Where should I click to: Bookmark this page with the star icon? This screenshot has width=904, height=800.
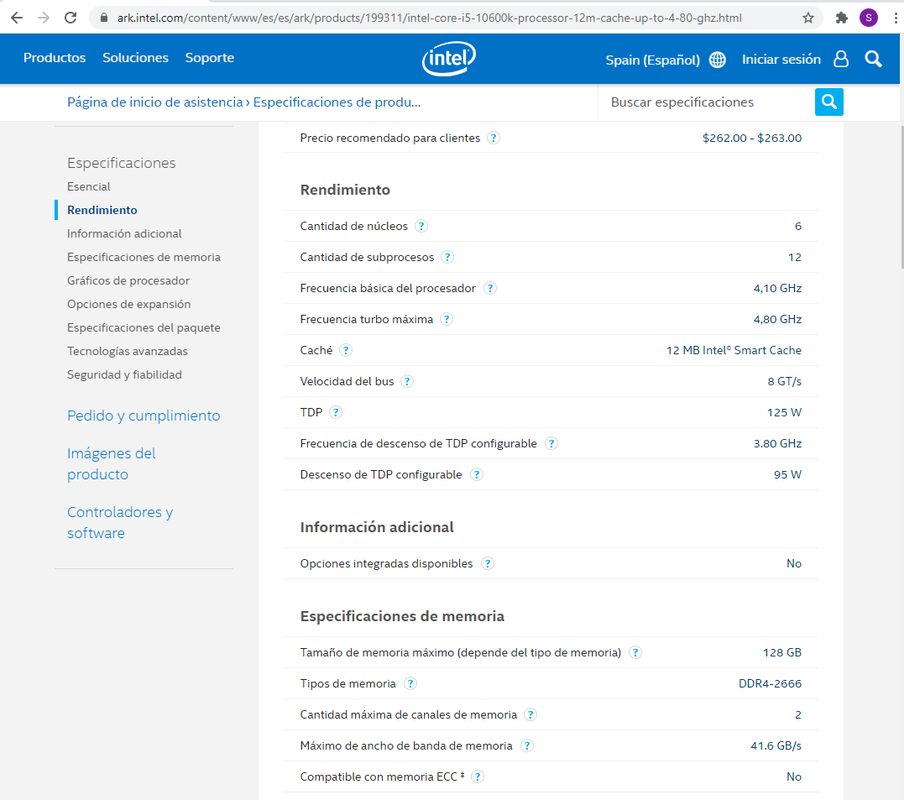click(808, 18)
